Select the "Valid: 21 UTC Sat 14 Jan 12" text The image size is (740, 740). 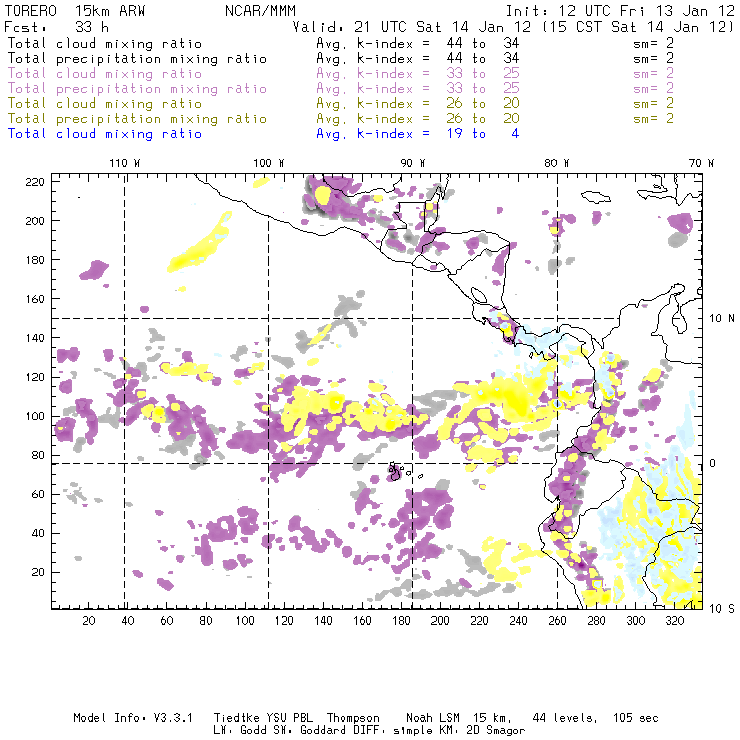point(412,27)
